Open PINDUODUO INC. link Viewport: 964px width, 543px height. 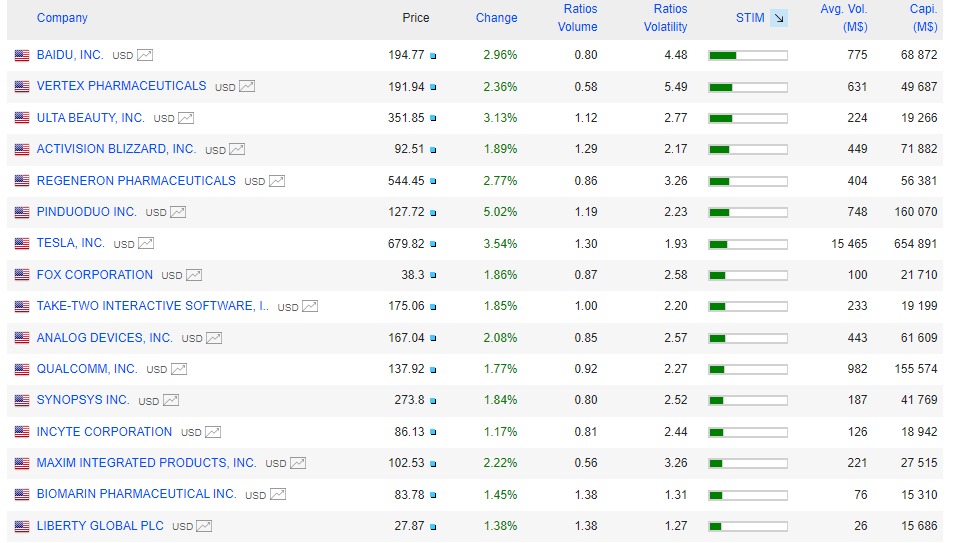coord(87,212)
